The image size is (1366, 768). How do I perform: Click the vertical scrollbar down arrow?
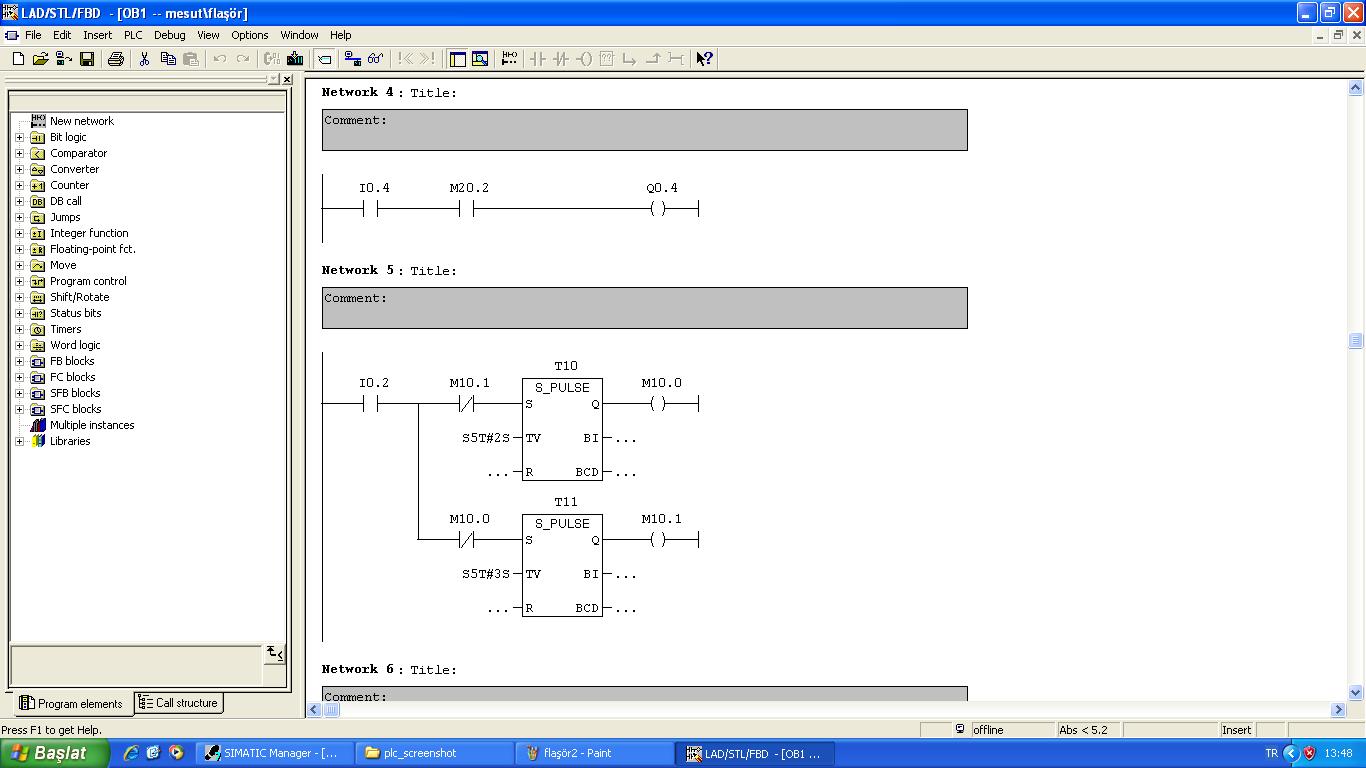click(x=1356, y=692)
